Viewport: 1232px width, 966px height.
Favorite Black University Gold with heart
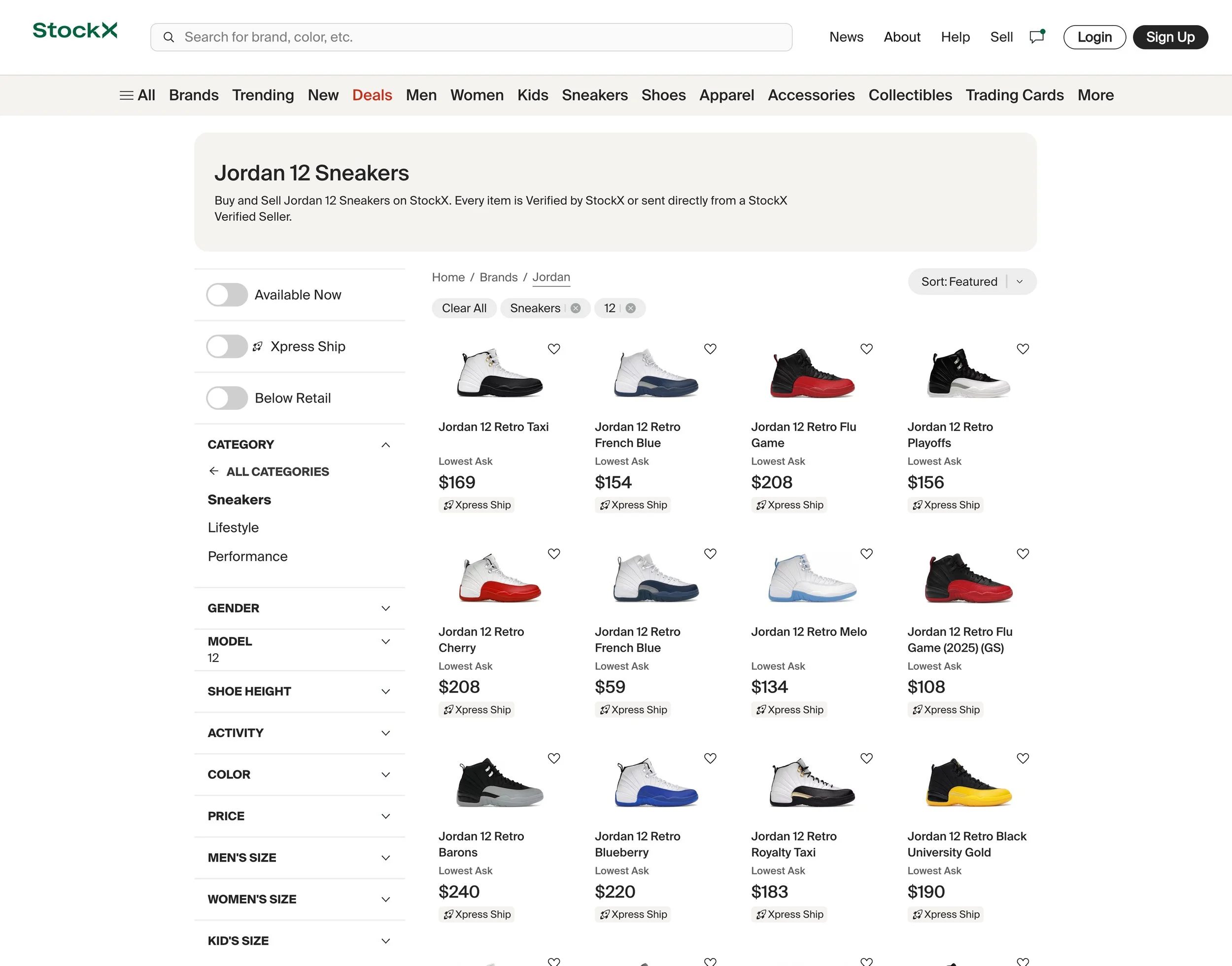[x=1023, y=759]
